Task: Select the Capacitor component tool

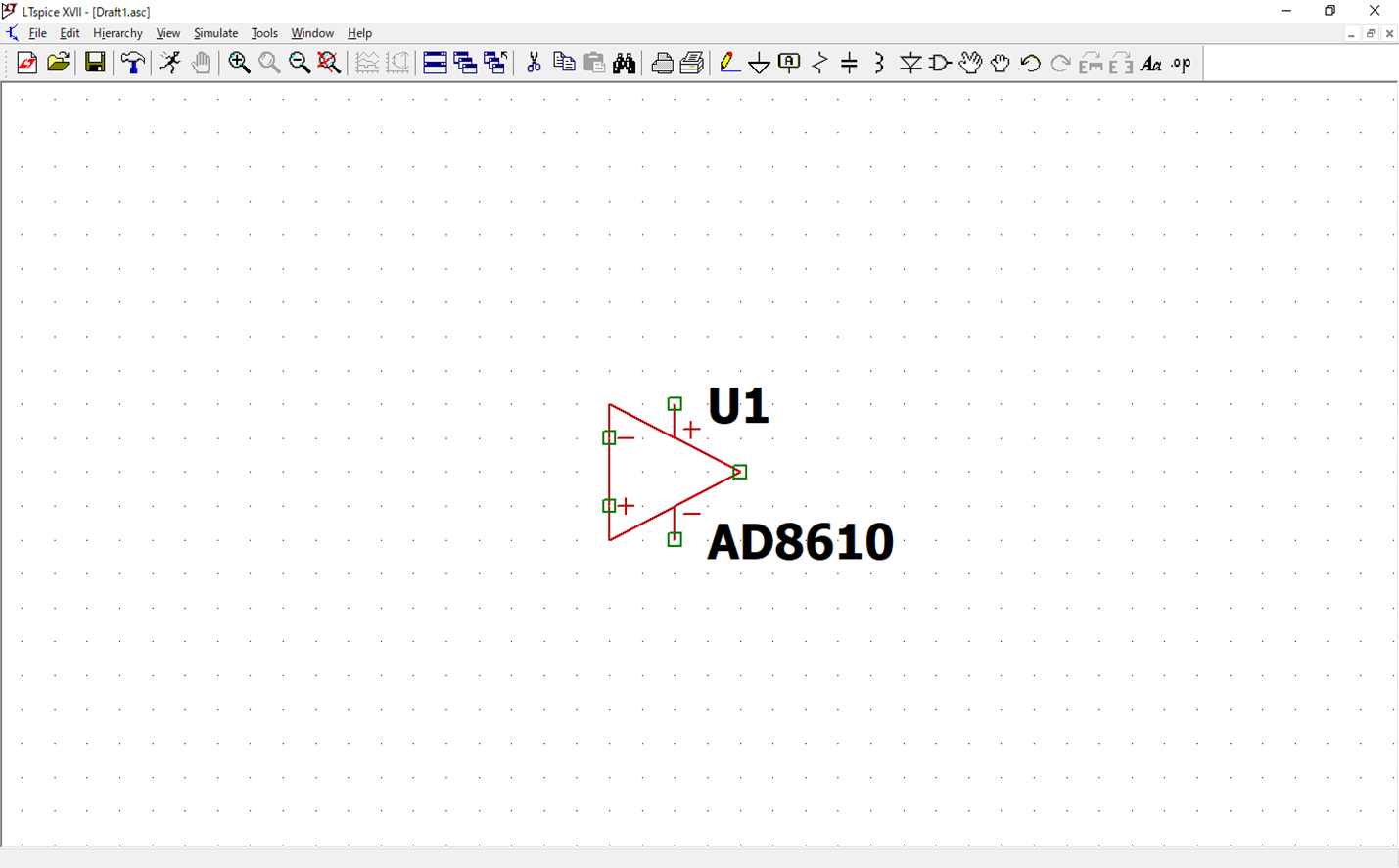Action: coord(850,64)
